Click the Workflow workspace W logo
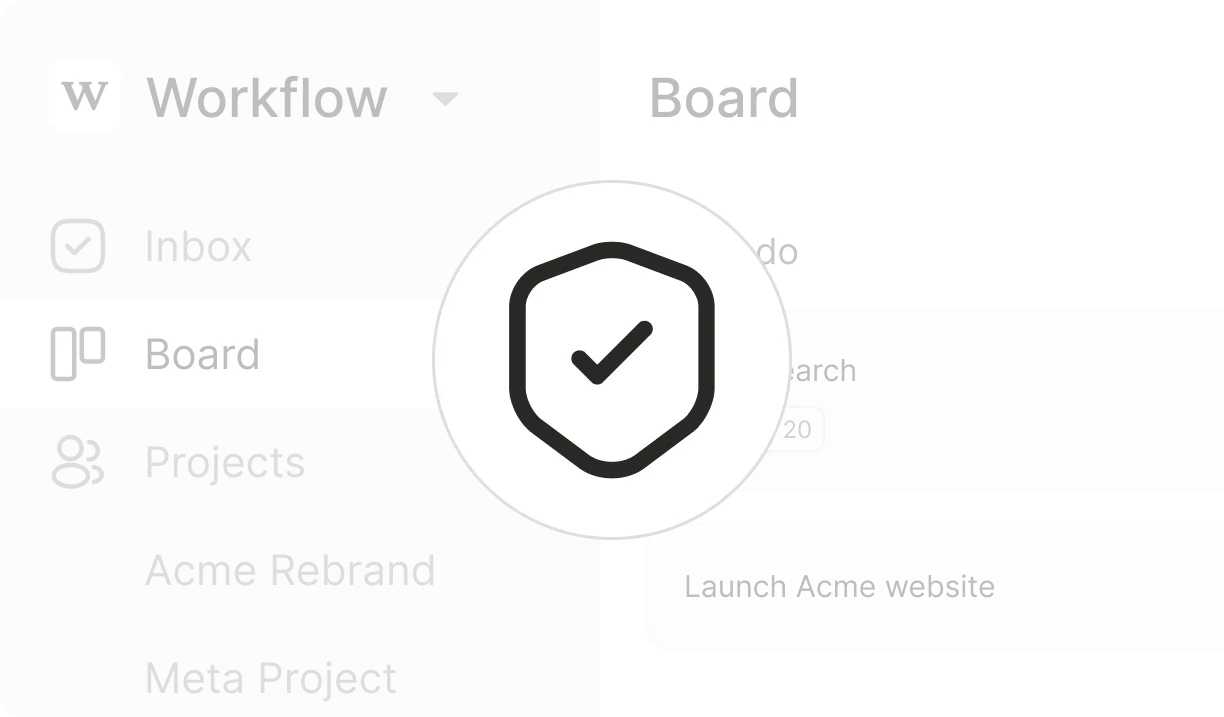Viewport: 1224px width, 717px height. point(84,97)
